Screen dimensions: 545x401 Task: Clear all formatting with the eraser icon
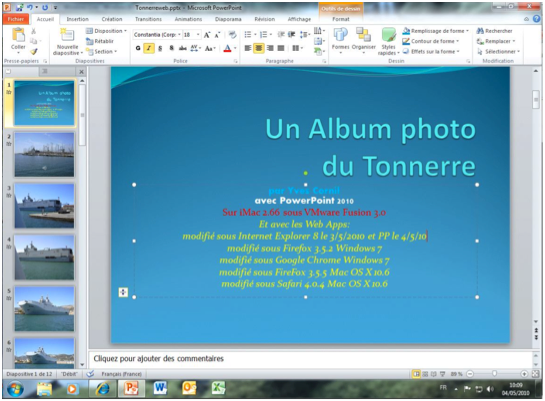(x=233, y=35)
